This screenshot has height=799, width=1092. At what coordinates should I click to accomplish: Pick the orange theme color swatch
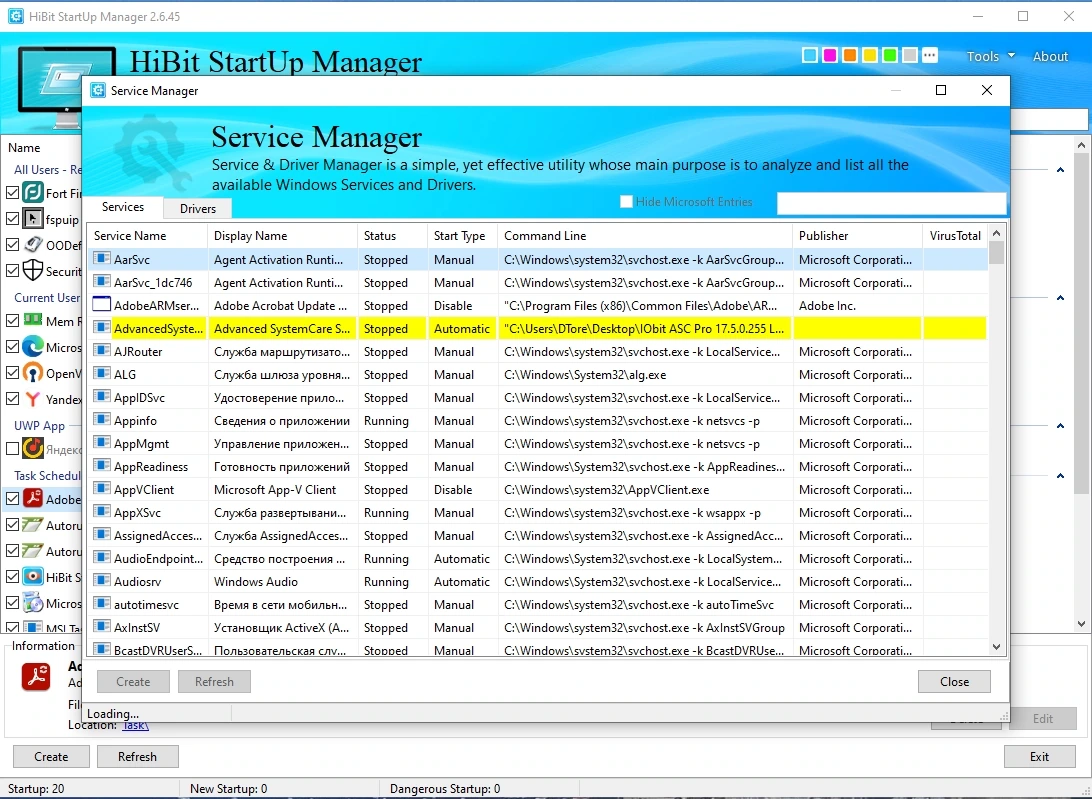(x=850, y=55)
